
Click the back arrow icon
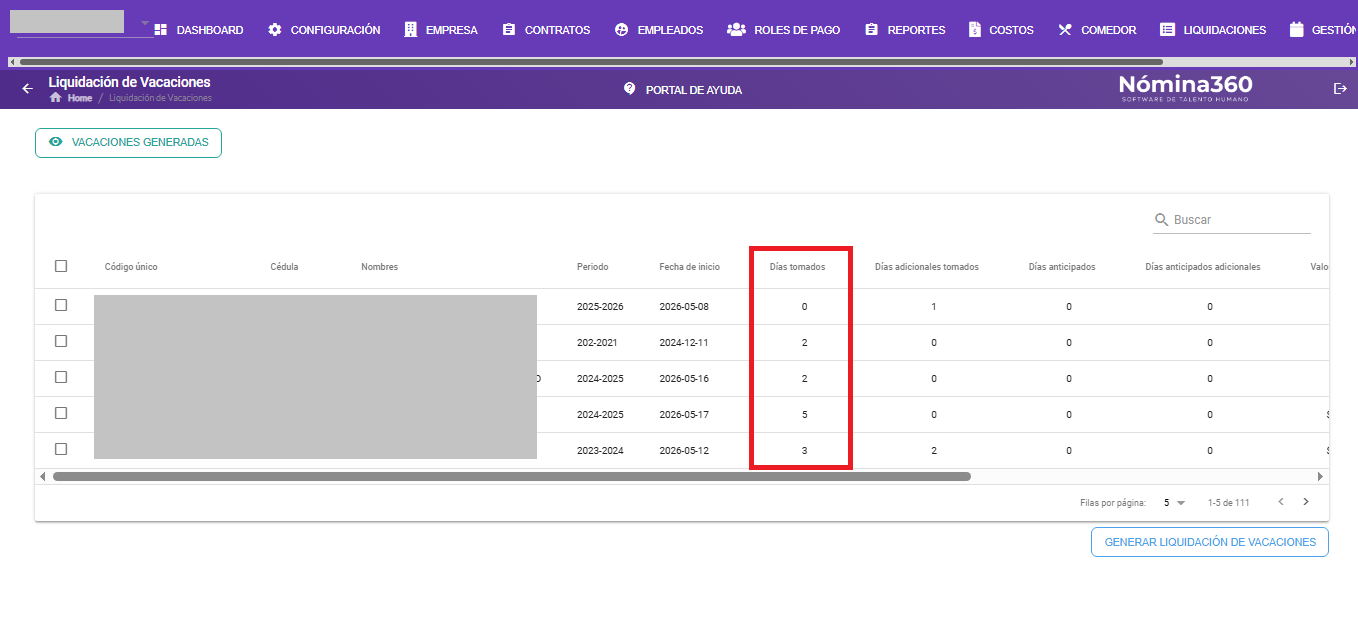pos(27,88)
